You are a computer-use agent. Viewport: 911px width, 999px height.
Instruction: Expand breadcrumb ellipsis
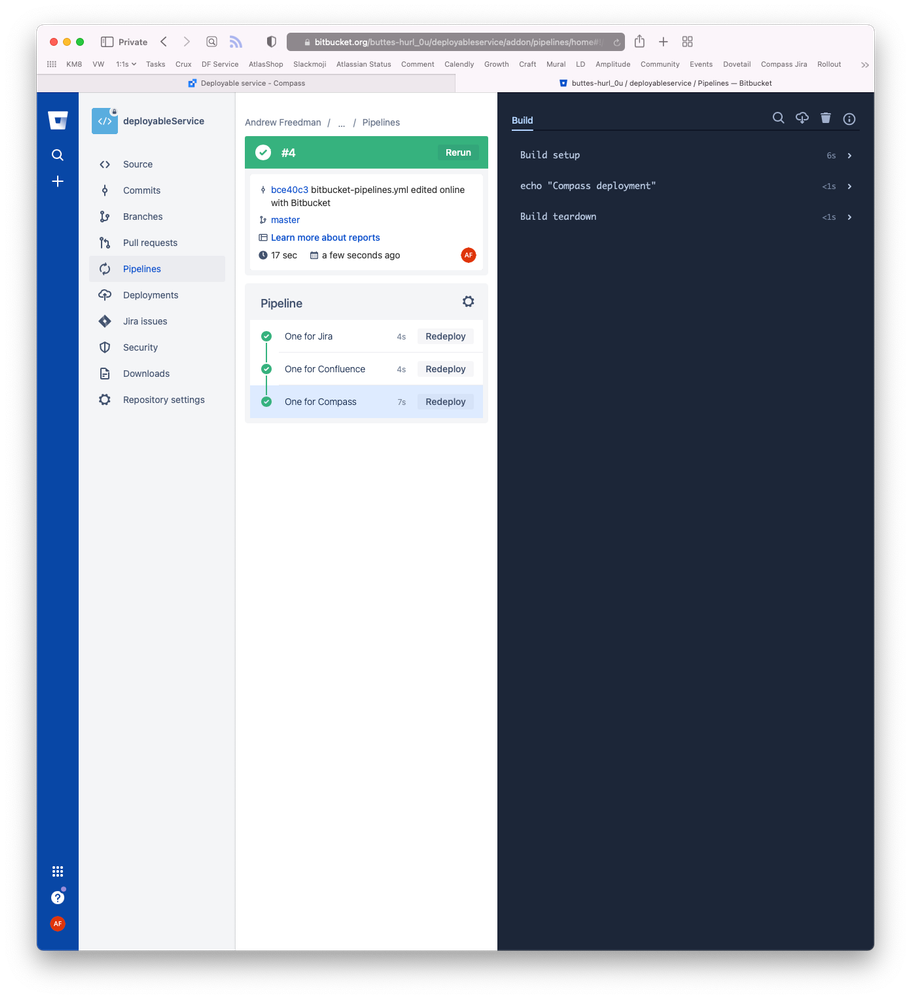pyautogui.click(x=341, y=123)
